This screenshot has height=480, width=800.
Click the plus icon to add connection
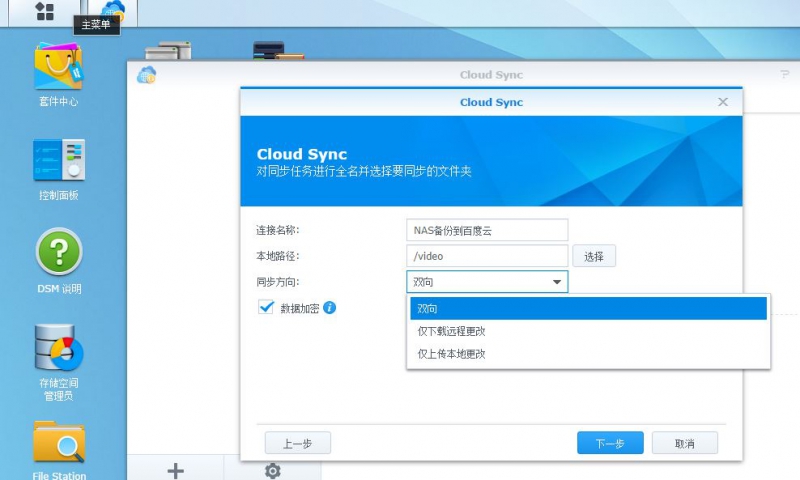point(175,470)
